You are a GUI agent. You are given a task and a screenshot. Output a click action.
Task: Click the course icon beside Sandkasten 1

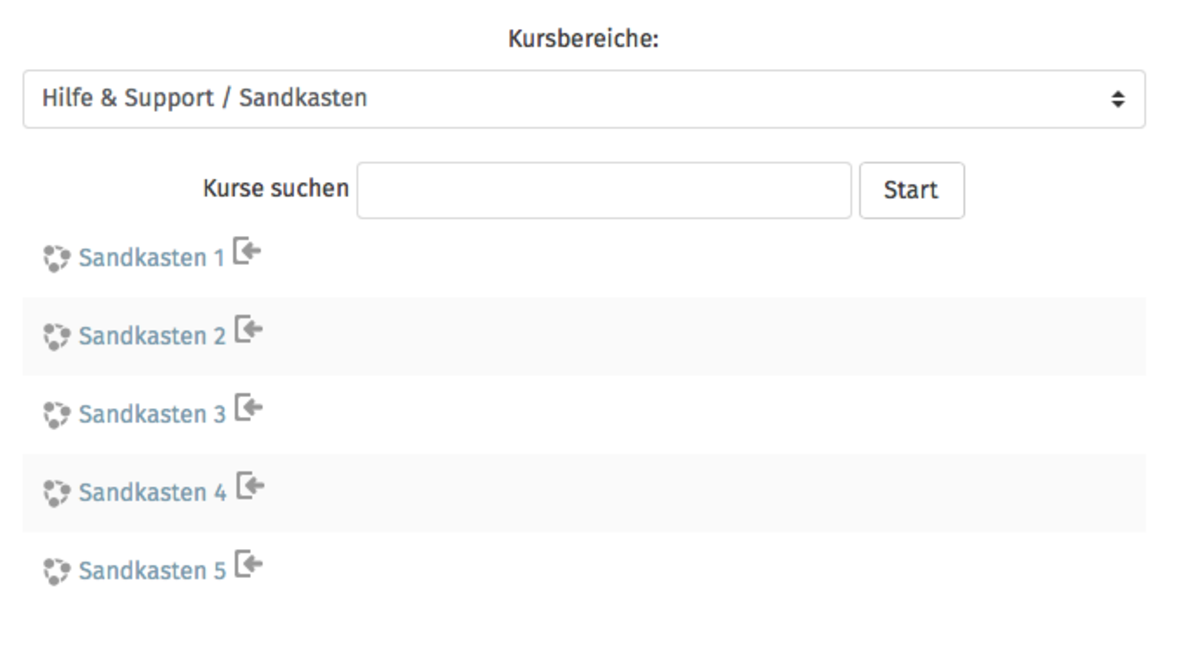[x=56, y=259]
